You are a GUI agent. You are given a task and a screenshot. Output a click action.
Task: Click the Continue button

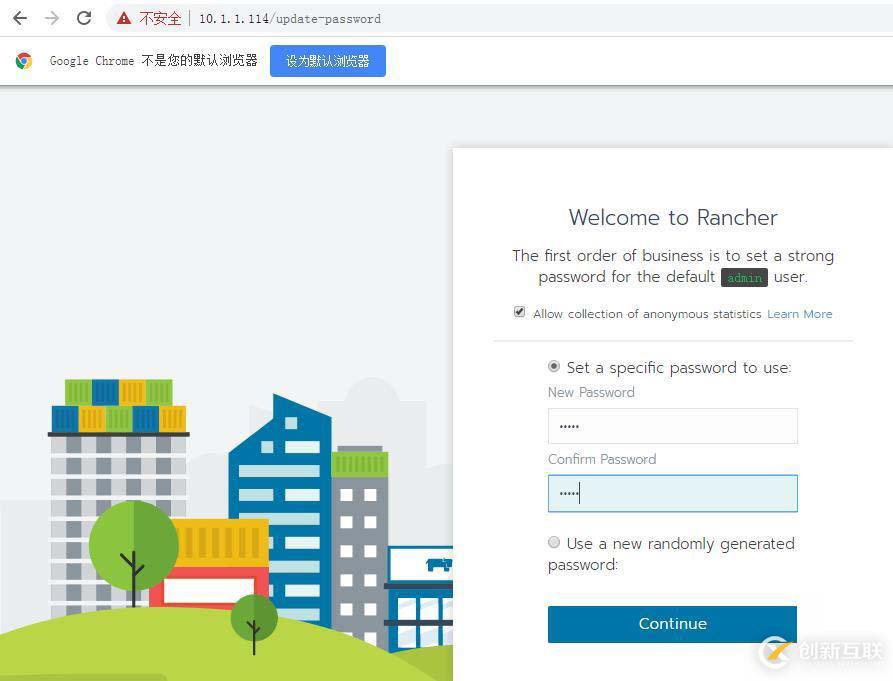672,624
